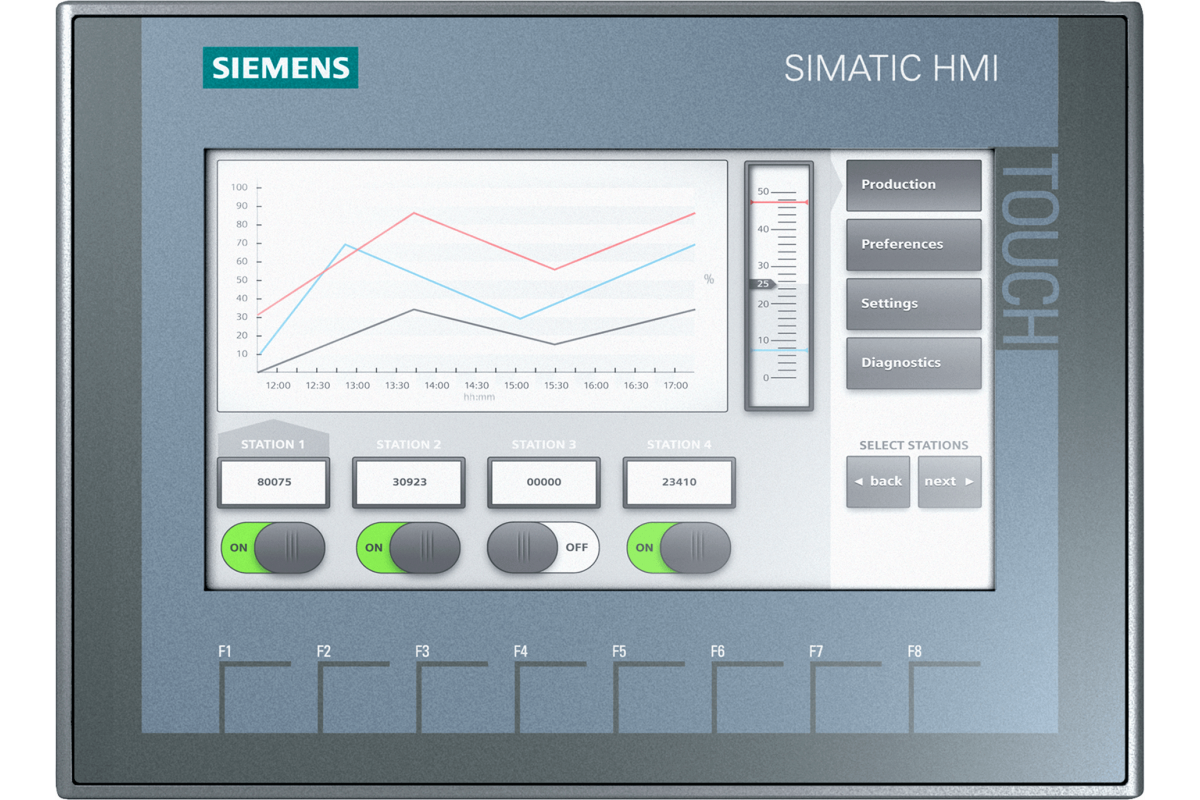Open the Diagnostics screen
The width and height of the screenshot is (1200, 800).
click(913, 363)
